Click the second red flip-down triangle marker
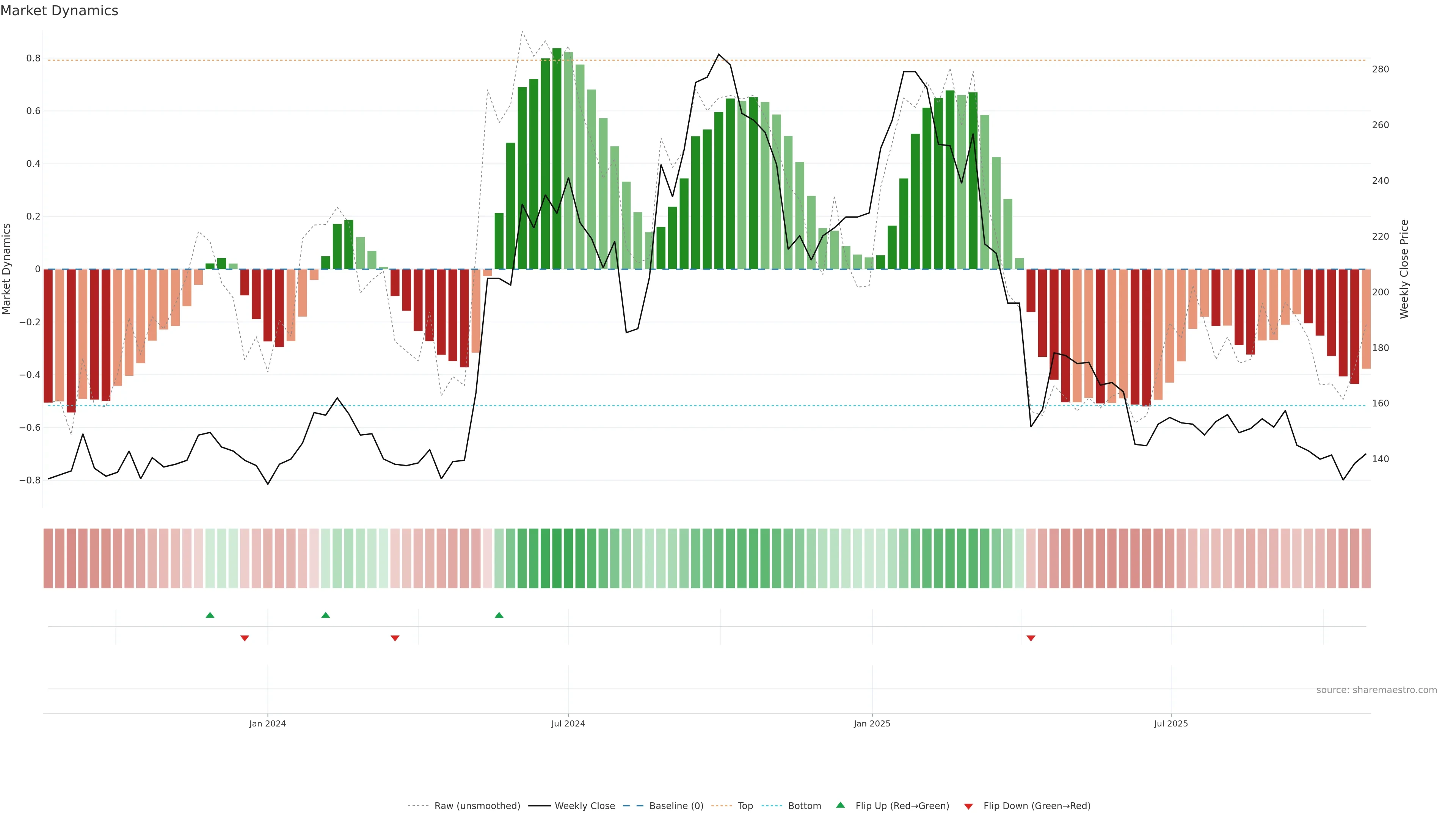Image resolution: width=1456 pixels, height=819 pixels. click(x=395, y=638)
